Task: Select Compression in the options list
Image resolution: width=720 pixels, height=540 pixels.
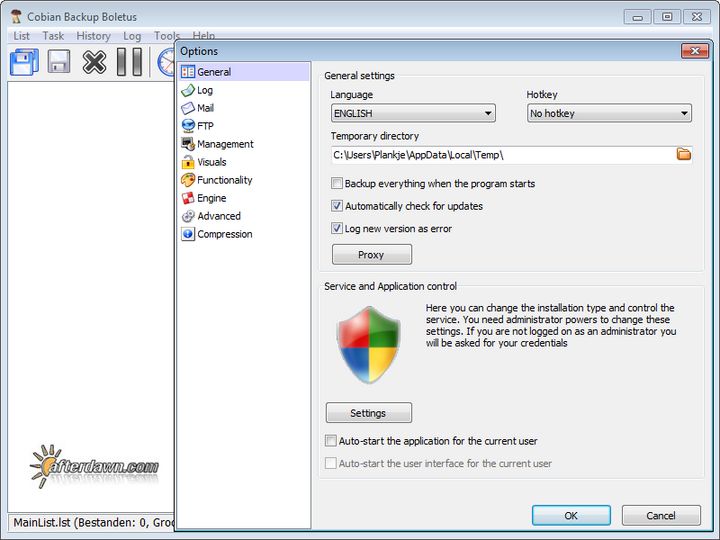Action: click(244, 234)
